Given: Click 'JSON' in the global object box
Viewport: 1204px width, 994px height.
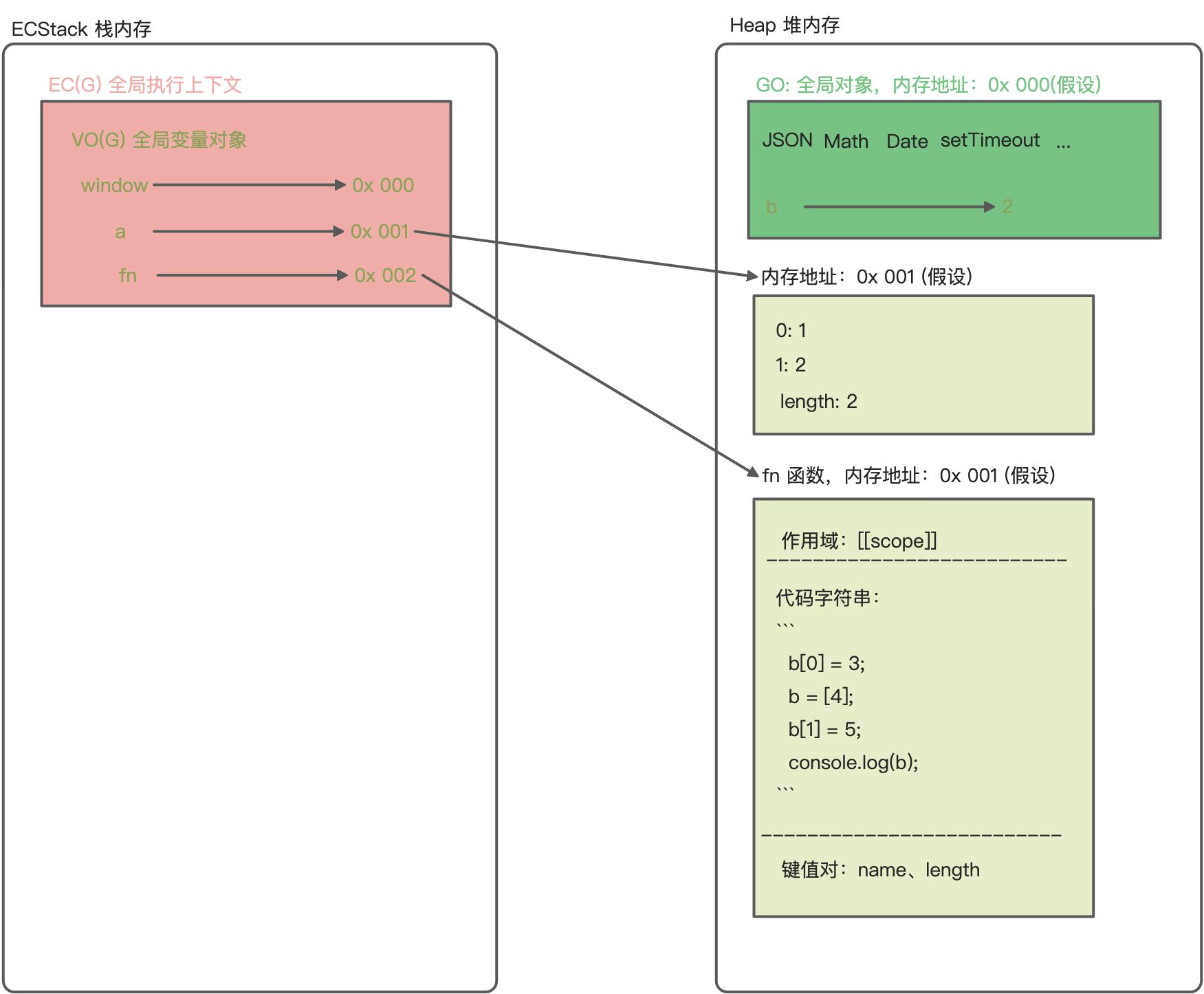Looking at the screenshot, I should point(787,140).
